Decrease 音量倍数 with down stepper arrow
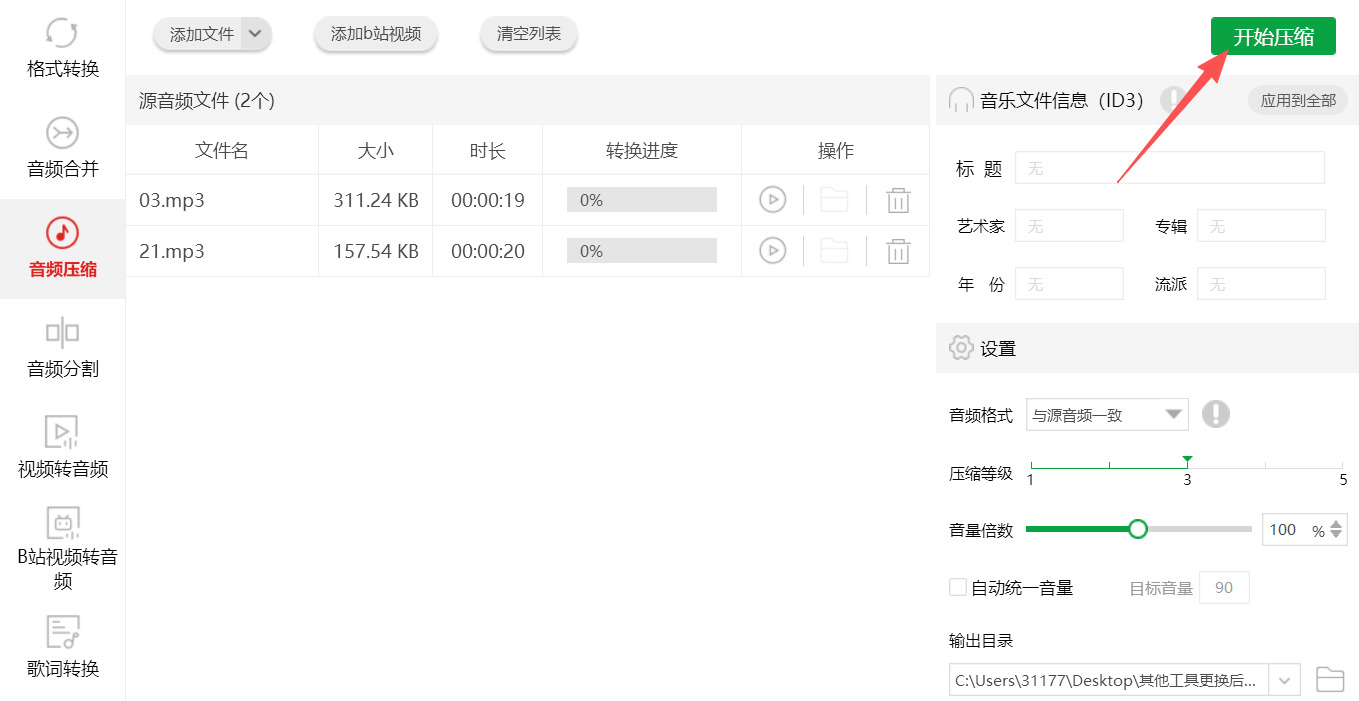 pyautogui.click(x=1337, y=536)
